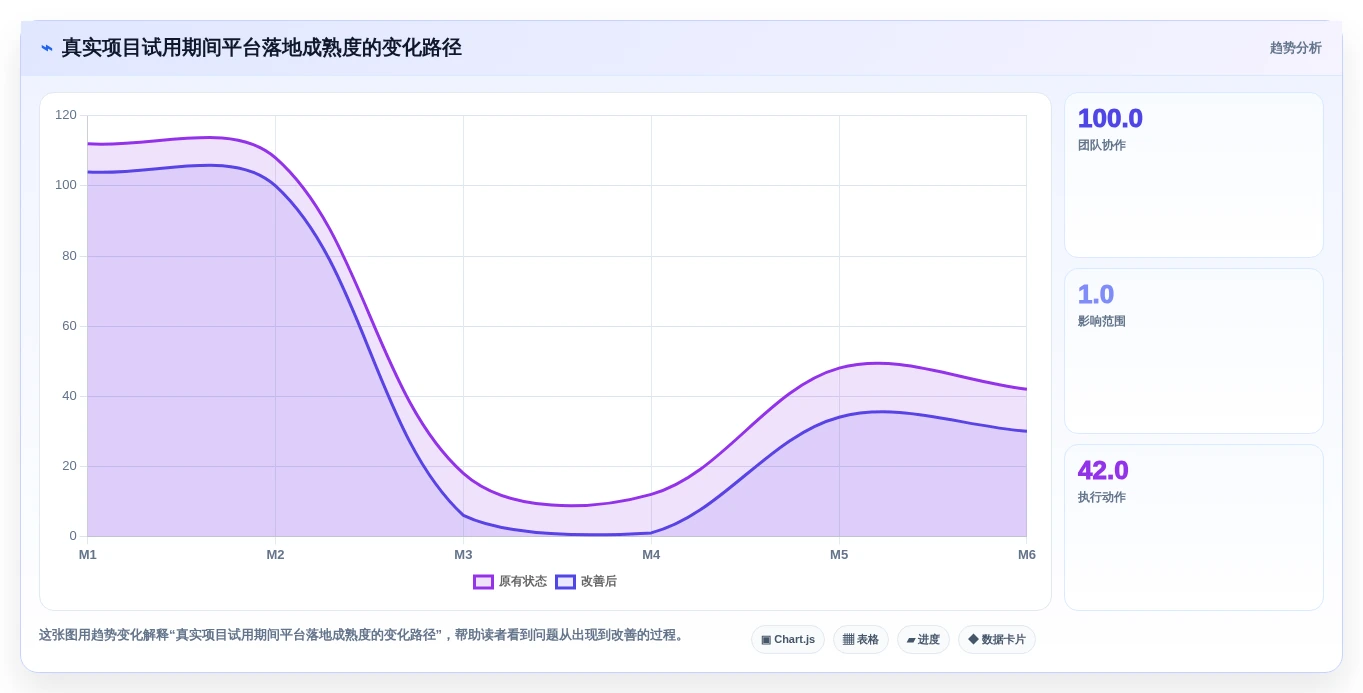Click the chart title 真实项目试用期间平台落地成熟度的变化路径
Viewport: 1363px width, 693px height.
pyautogui.click(x=261, y=48)
